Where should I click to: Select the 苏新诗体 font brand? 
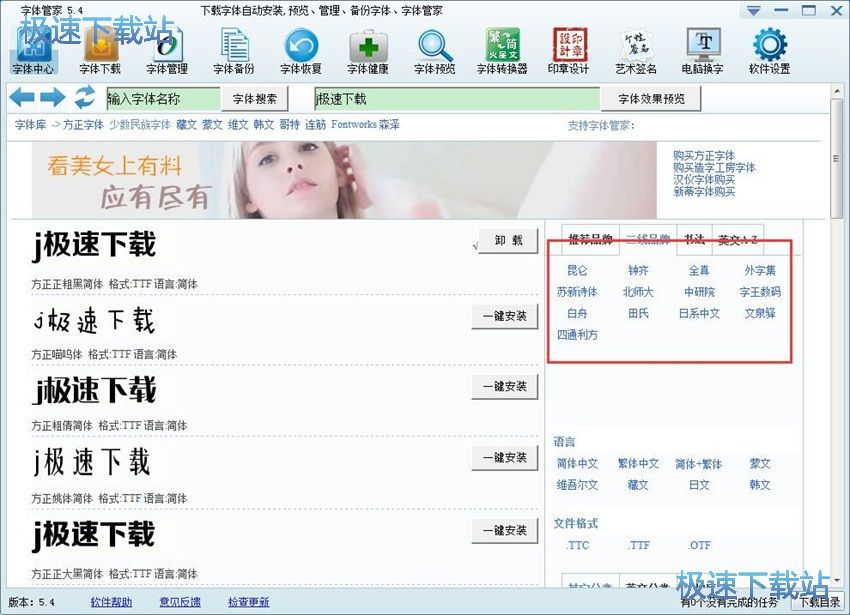click(x=577, y=292)
